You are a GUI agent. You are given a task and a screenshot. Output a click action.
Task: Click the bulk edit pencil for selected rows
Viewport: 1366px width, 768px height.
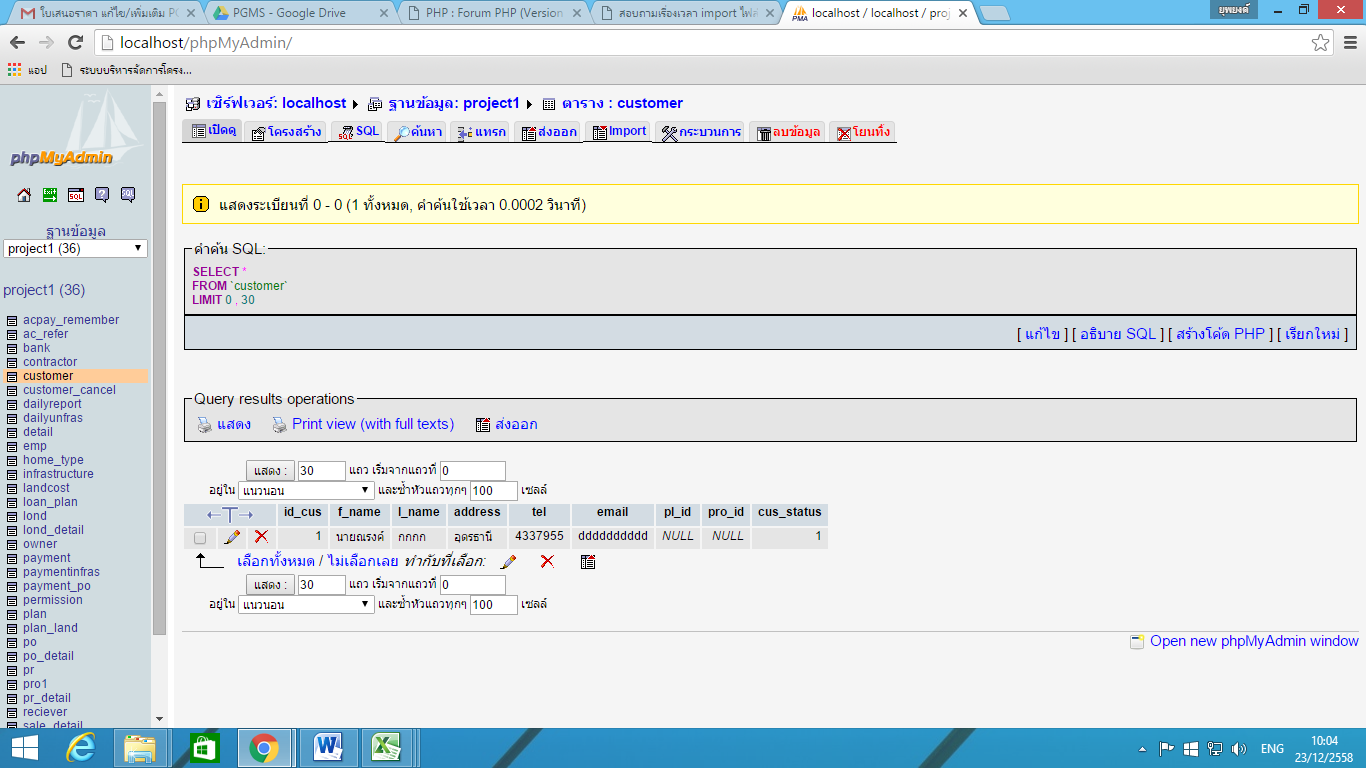(x=508, y=562)
